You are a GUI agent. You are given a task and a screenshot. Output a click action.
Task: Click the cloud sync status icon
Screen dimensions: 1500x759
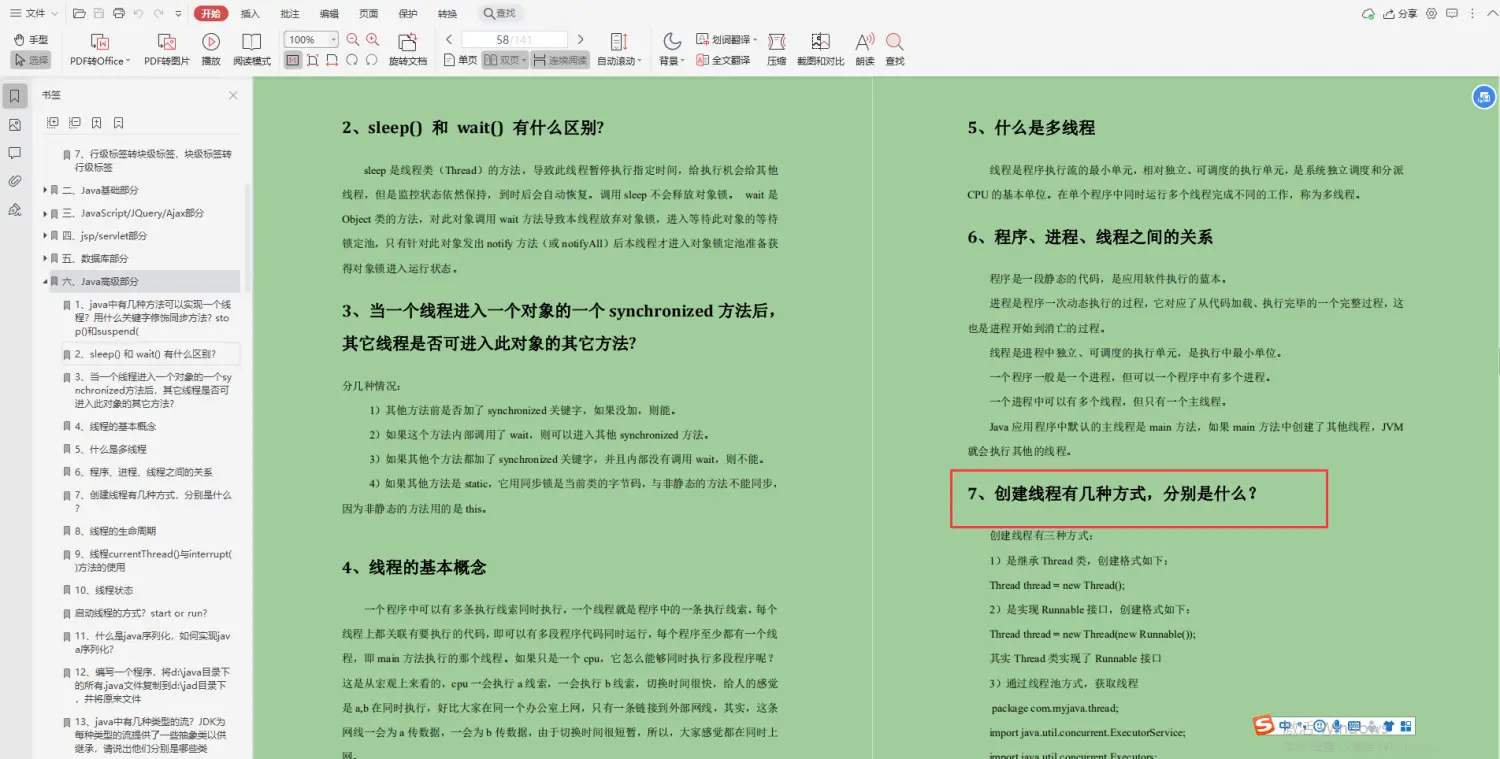pyautogui.click(x=1368, y=14)
